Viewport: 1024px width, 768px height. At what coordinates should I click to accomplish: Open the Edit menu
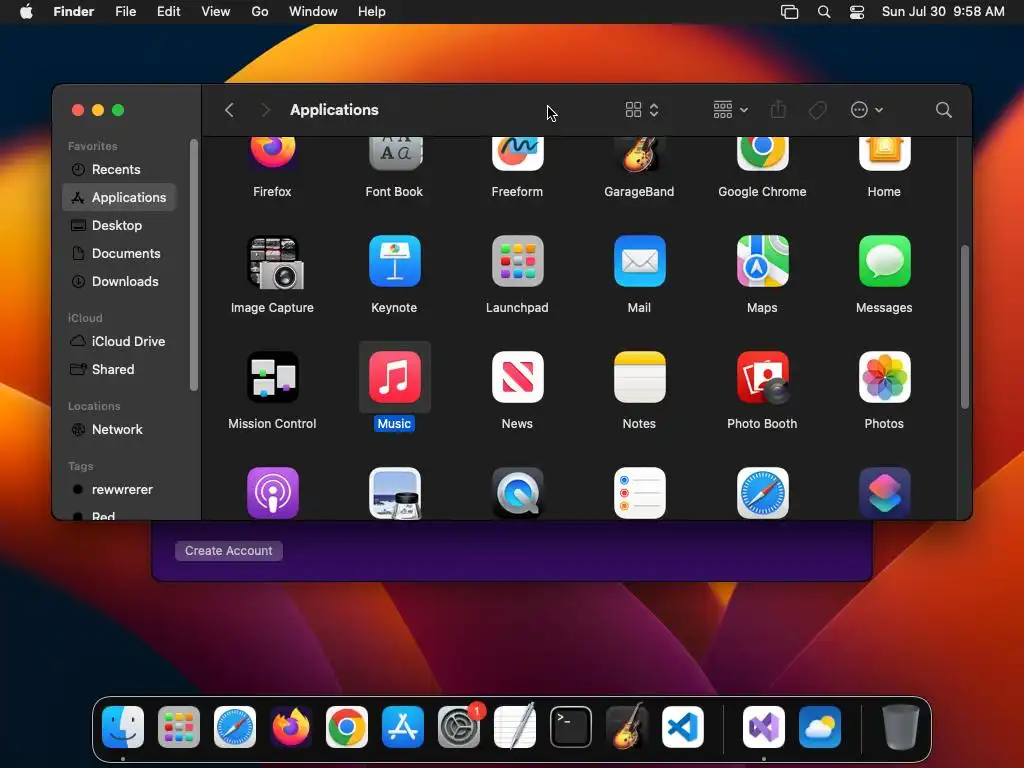168,12
